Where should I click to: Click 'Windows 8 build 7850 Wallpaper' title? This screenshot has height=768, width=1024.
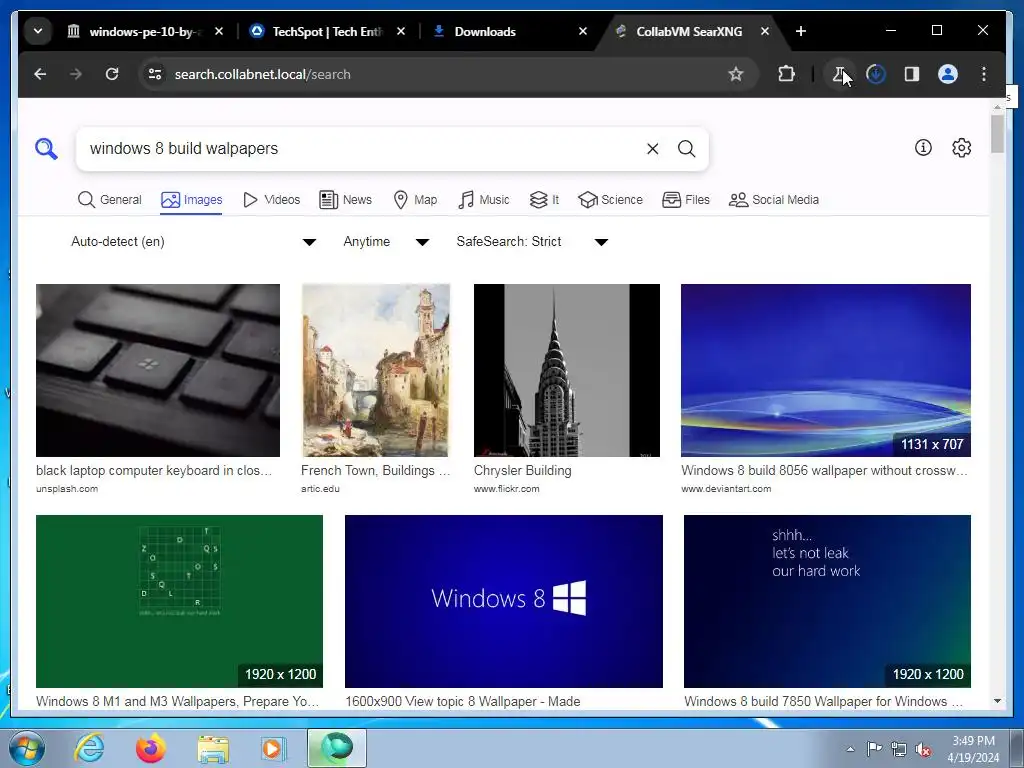[x=823, y=701]
